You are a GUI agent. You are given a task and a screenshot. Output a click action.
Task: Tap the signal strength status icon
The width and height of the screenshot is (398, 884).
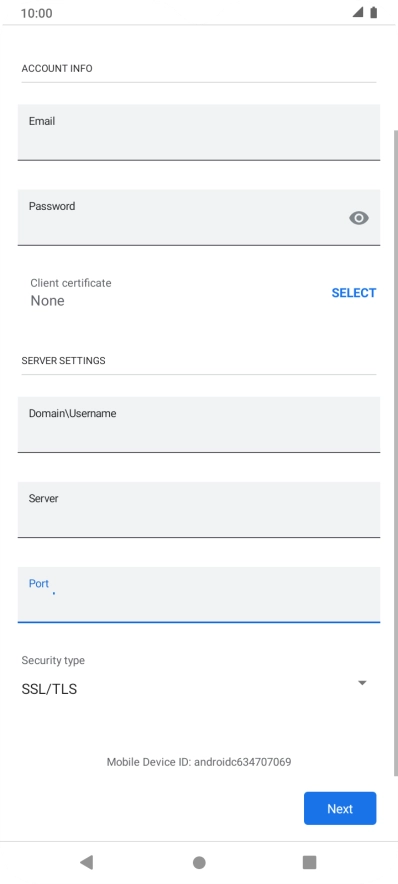click(357, 12)
